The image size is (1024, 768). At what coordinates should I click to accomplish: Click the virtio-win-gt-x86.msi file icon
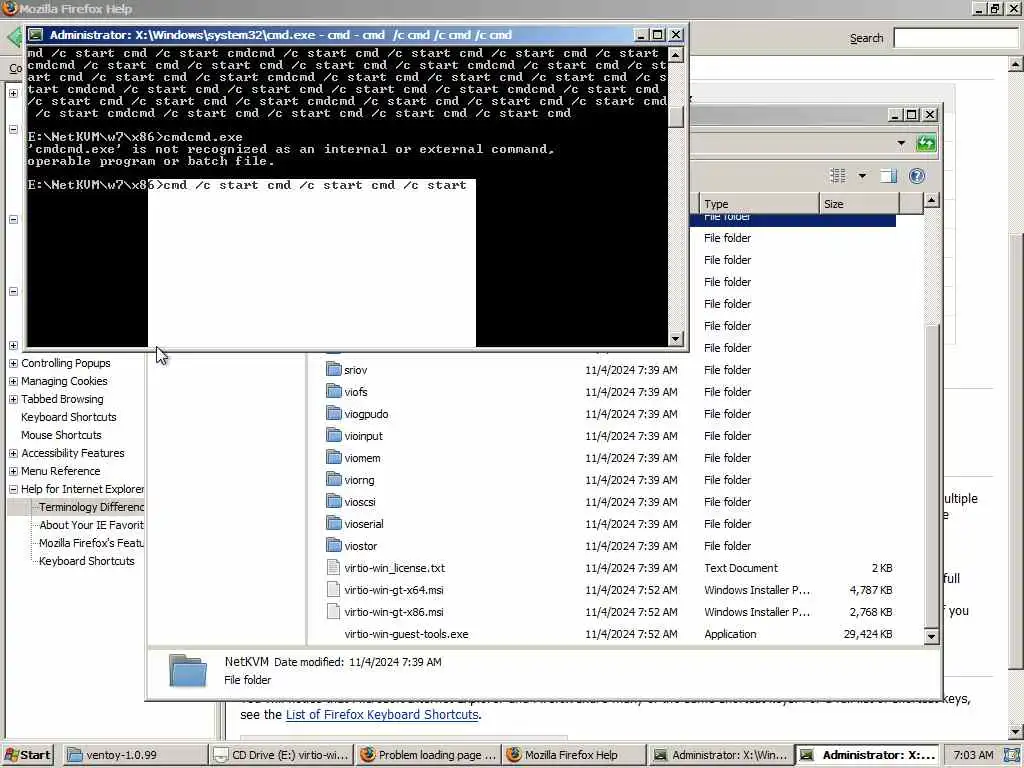tap(334, 612)
